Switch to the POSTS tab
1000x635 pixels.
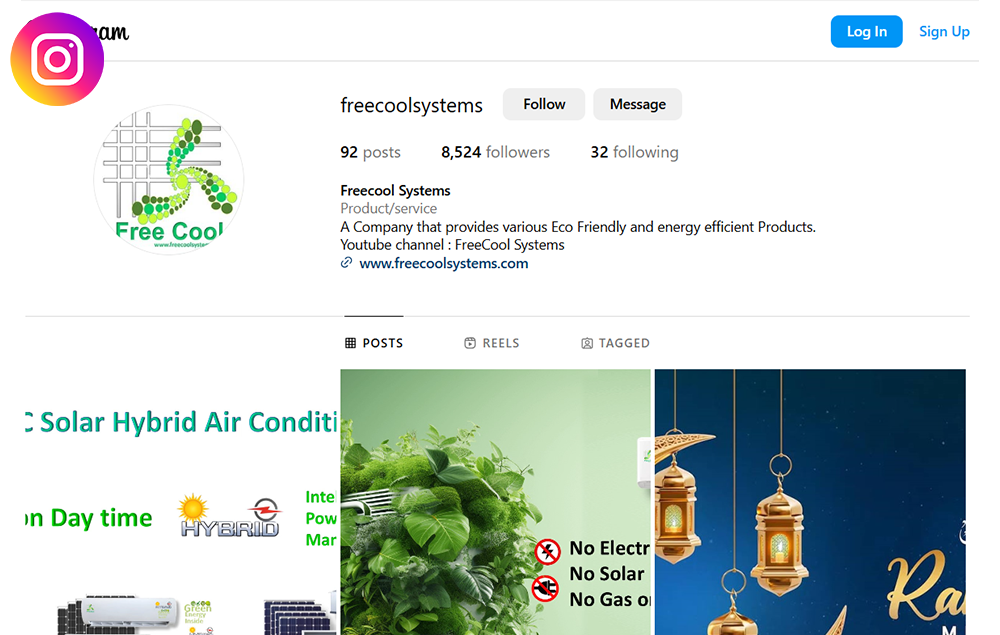(x=374, y=343)
